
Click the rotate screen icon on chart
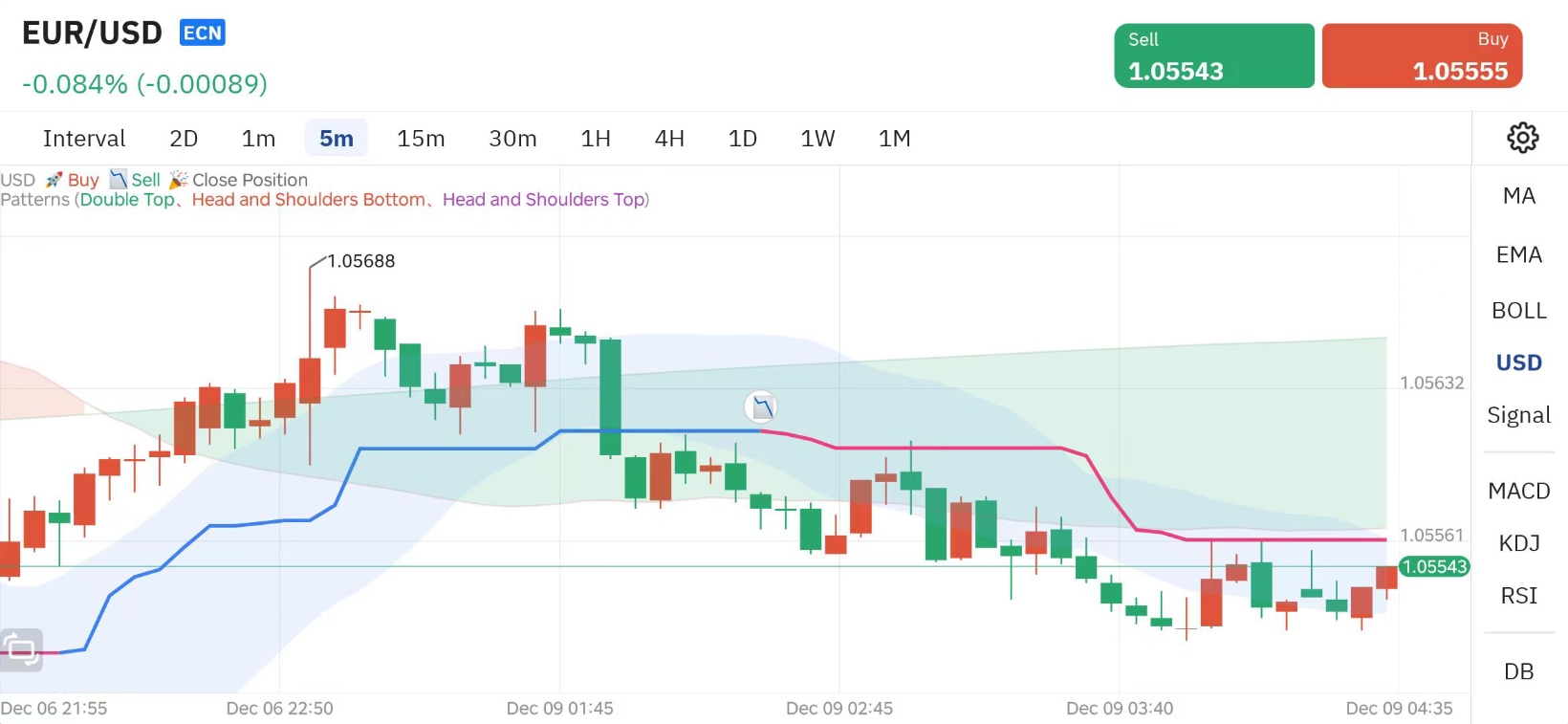pyautogui.click(x=21, y=650)
